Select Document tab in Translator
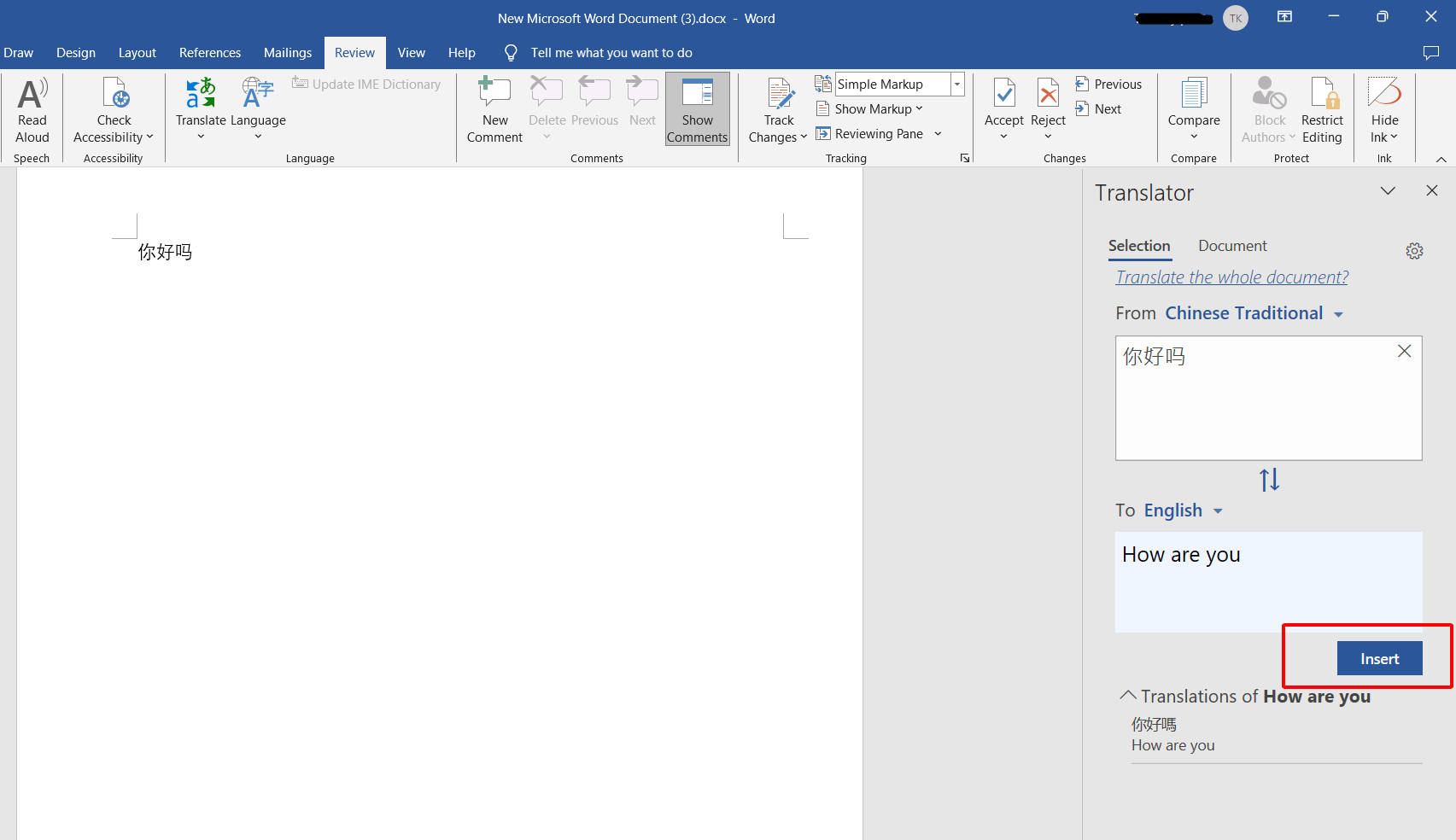This screenshot has width=1456, height=840. coord(1232,246)
